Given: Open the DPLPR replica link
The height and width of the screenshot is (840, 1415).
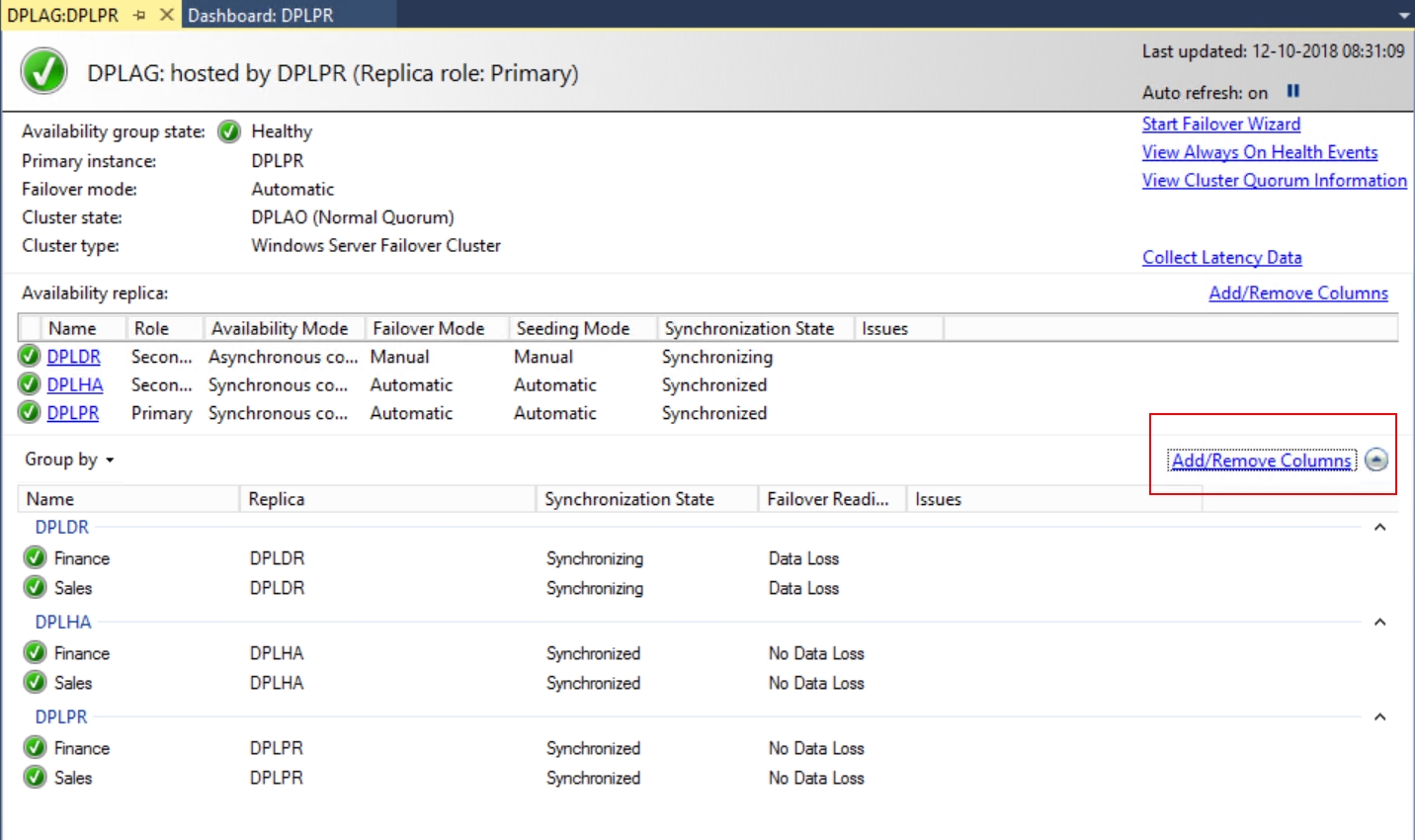Looking at the screenshot, I should click(73, 413).
